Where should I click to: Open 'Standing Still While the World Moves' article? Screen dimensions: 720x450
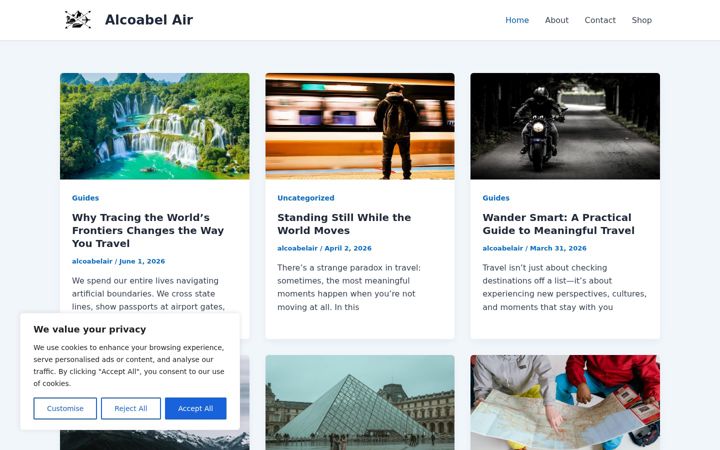tap(344, 224)
